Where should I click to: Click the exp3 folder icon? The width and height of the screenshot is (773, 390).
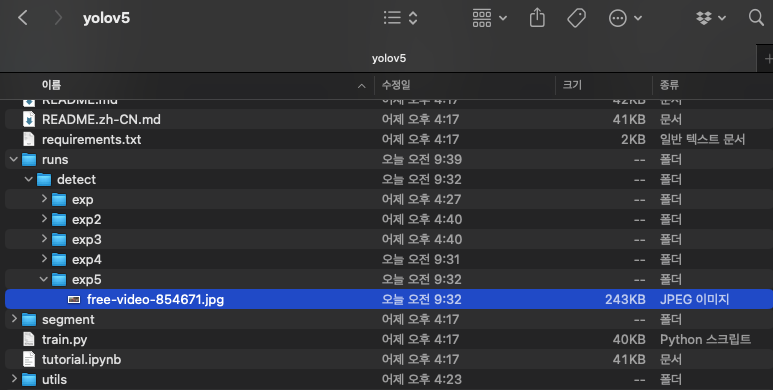point(59,240)
